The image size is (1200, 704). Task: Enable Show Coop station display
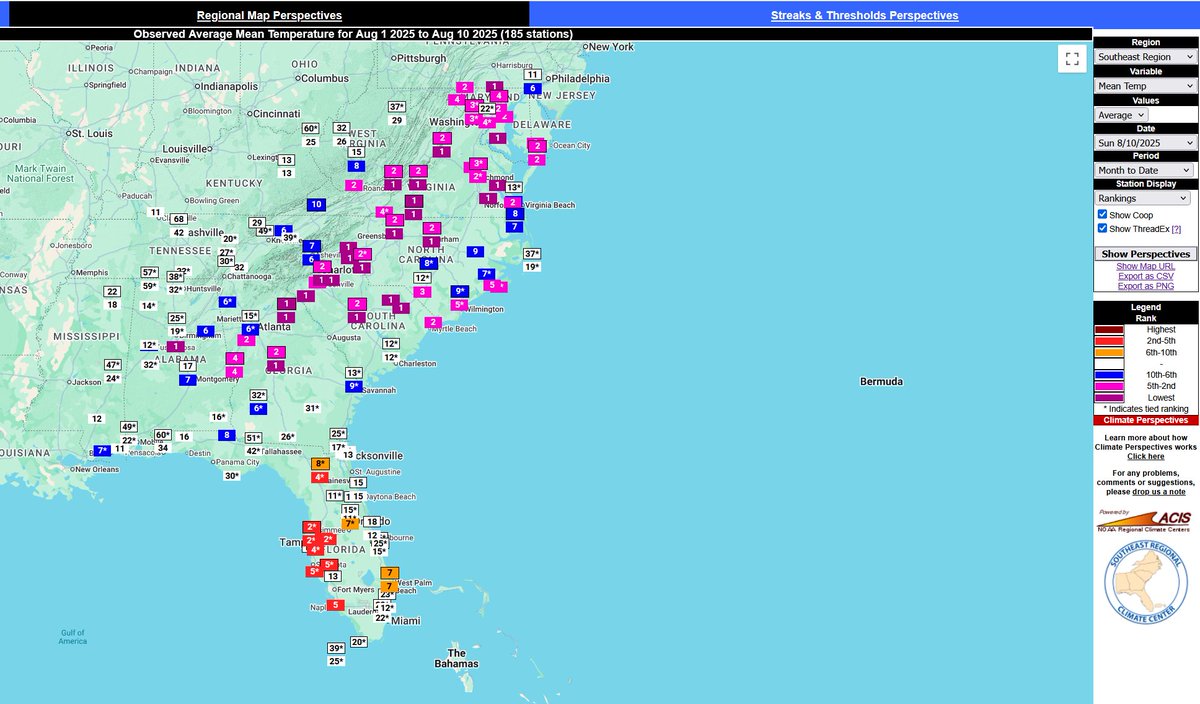click(x=1104, y=215)
